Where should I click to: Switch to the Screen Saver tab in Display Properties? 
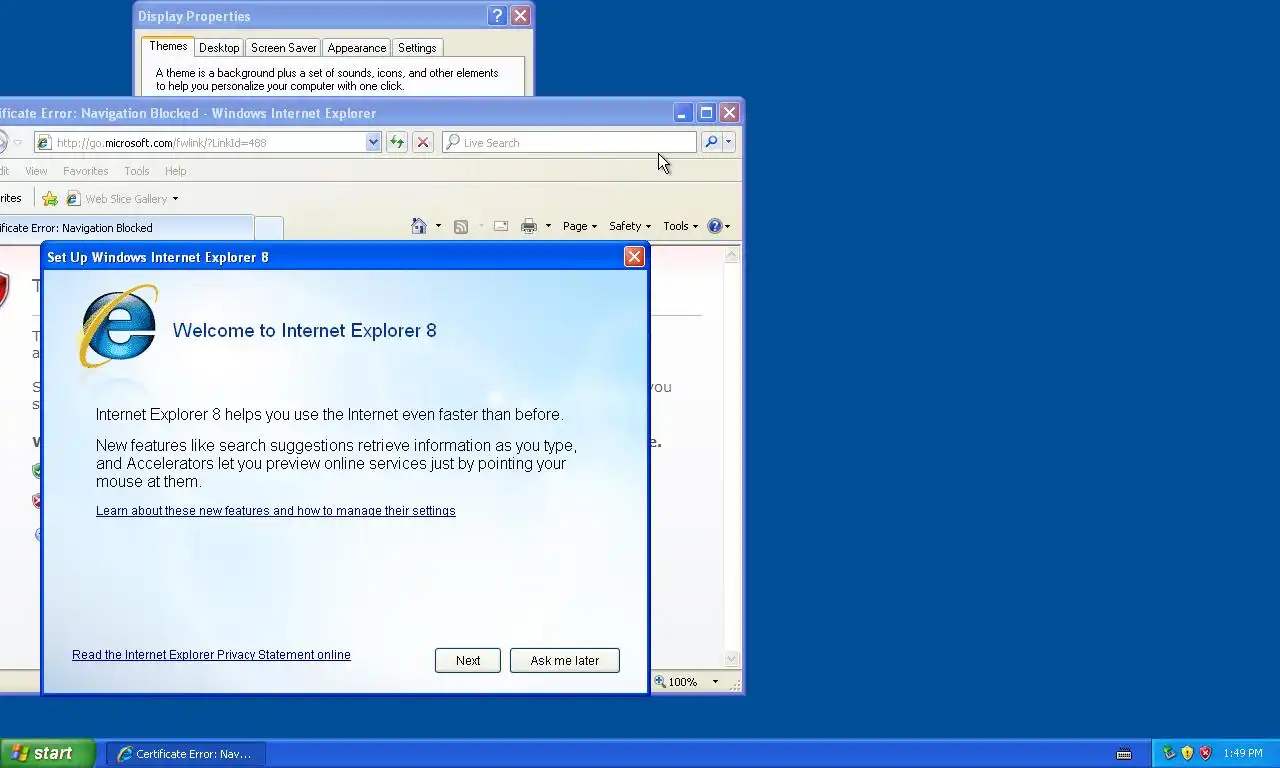[x=284, y=48]
